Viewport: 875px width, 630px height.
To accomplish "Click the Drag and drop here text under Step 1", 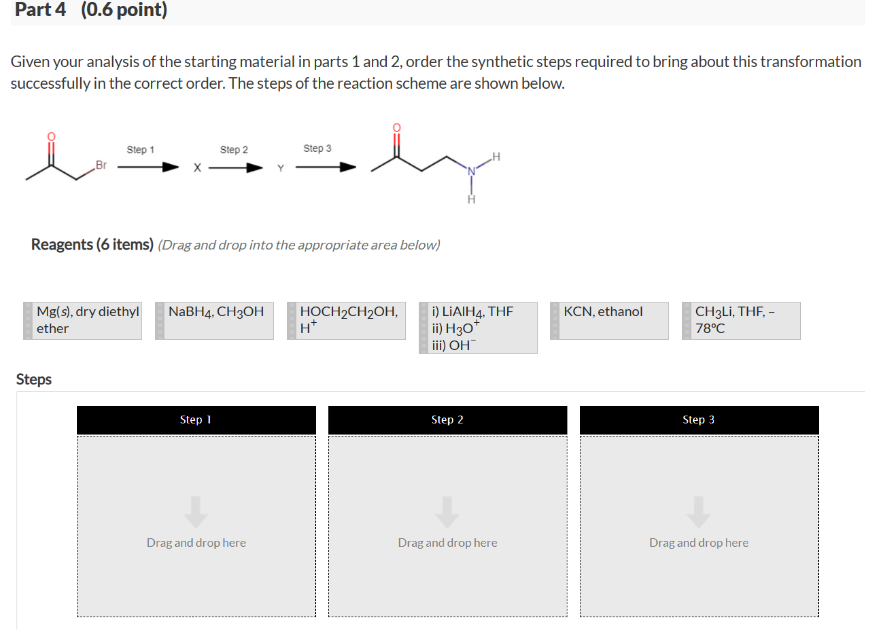I will [196, 542].
